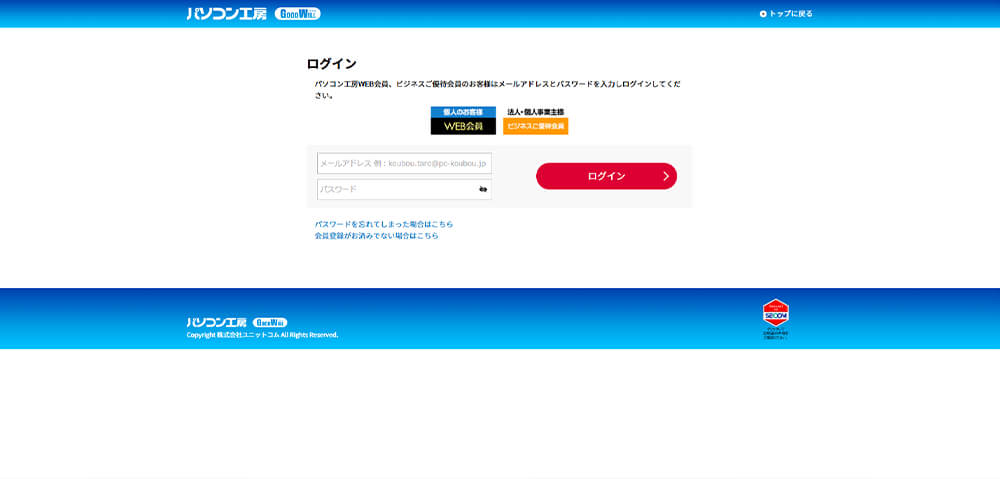Click the footer パソコン工房 logo
Image resolution: width=1000 pixels, height=479 pixels.
point(216,322)
